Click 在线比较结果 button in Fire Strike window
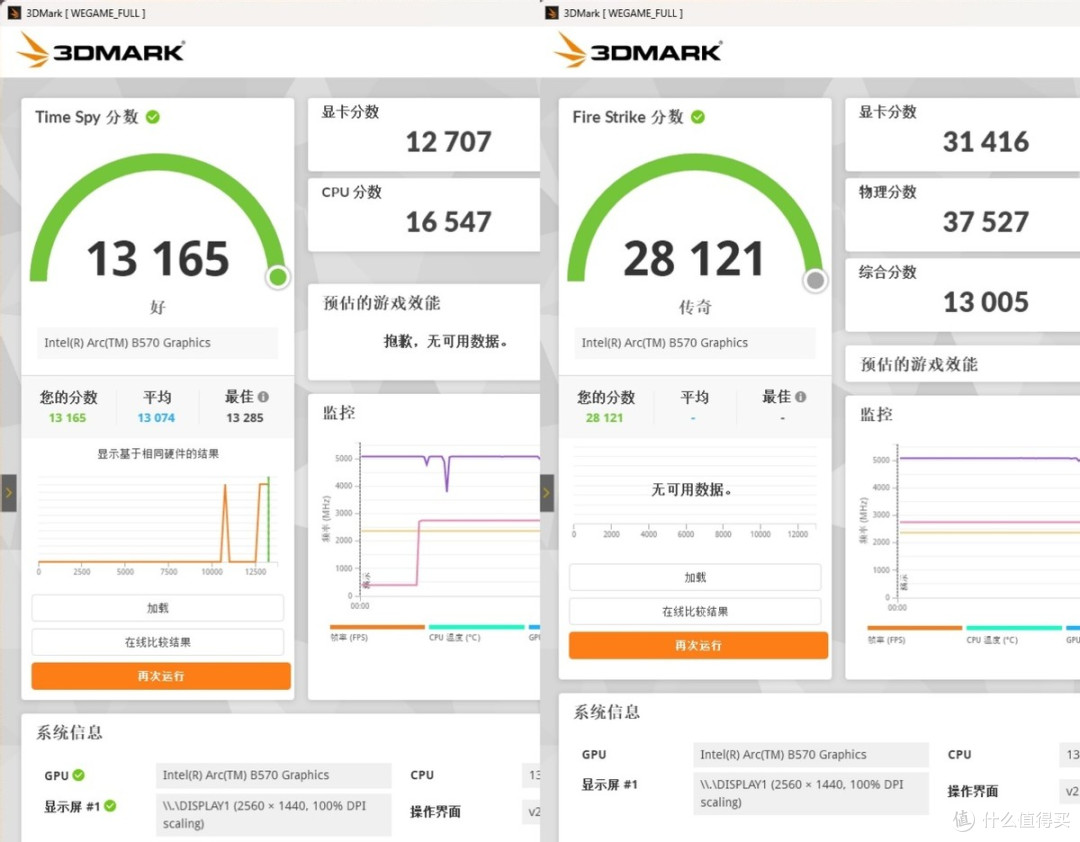1080x842 pixels. click(x=695, y=611)
